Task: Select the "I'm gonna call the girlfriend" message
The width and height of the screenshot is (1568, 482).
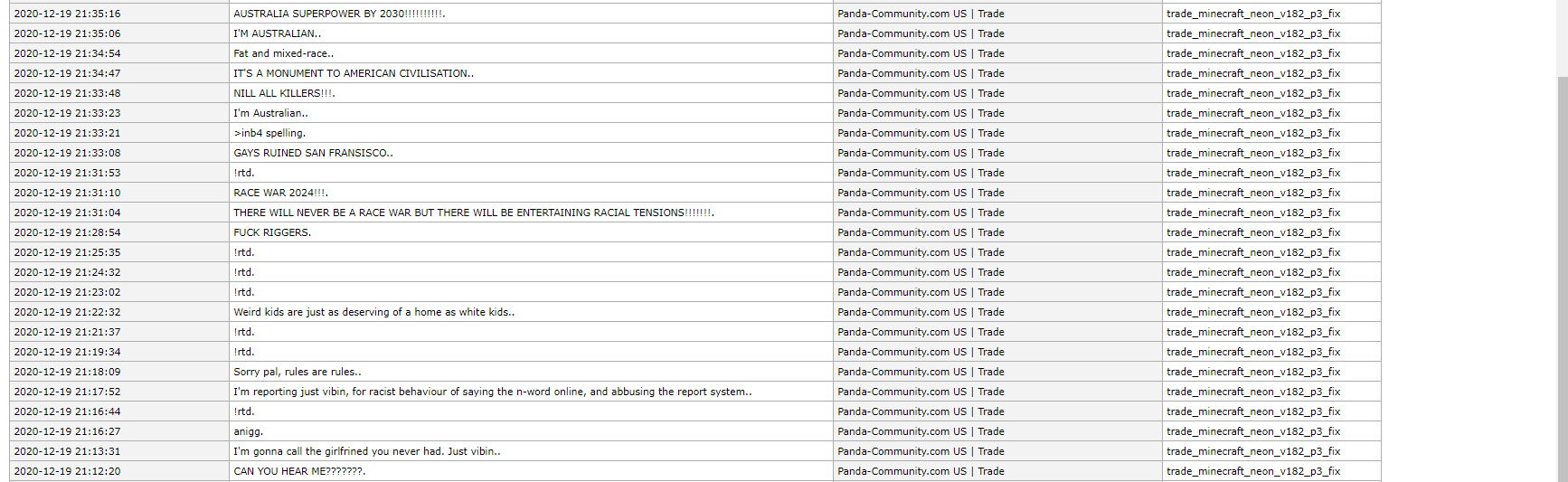Action: [366, 451]
